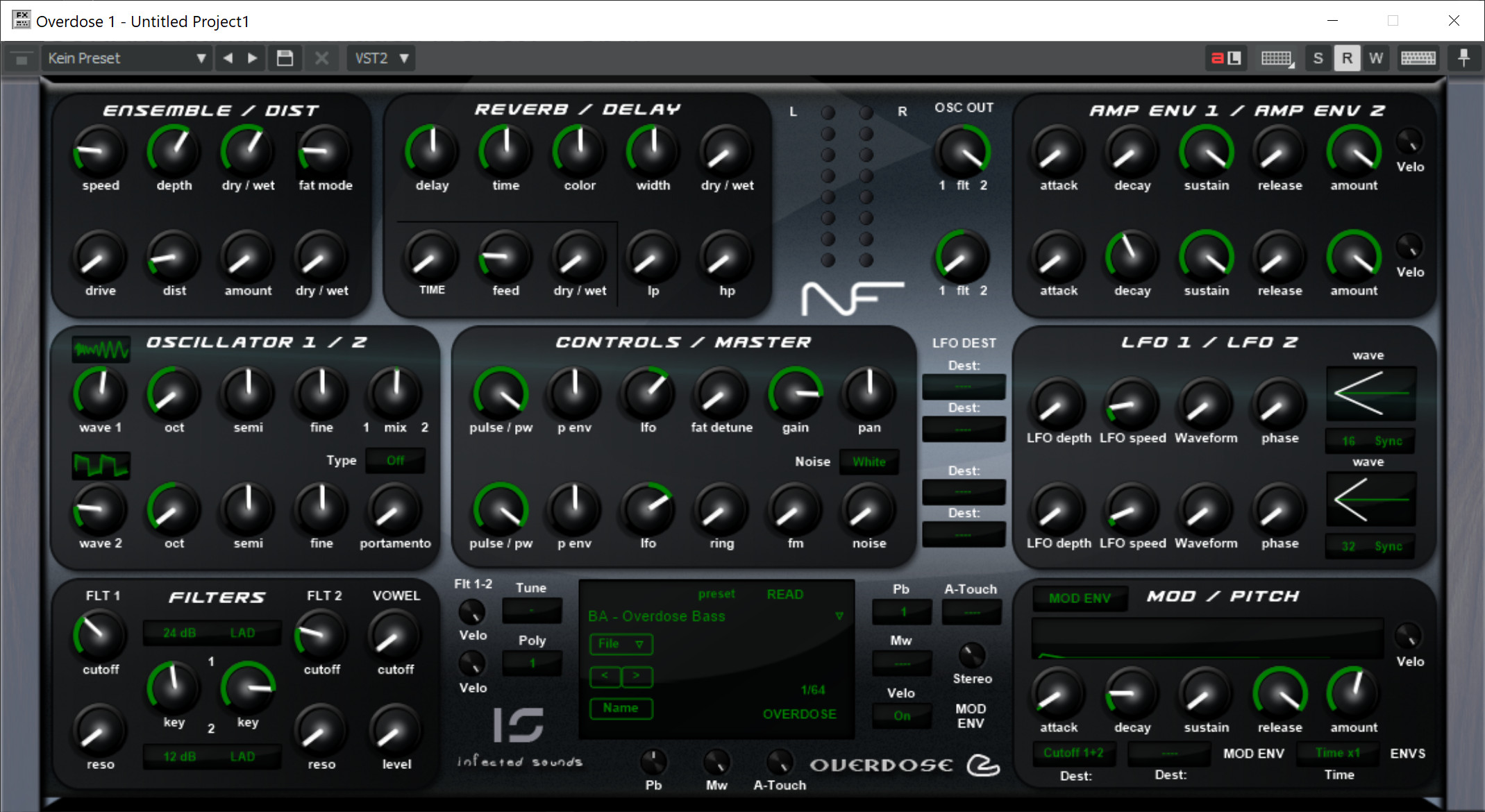
Task: Click the Mw value field
Action: click(x=902, y=663)
